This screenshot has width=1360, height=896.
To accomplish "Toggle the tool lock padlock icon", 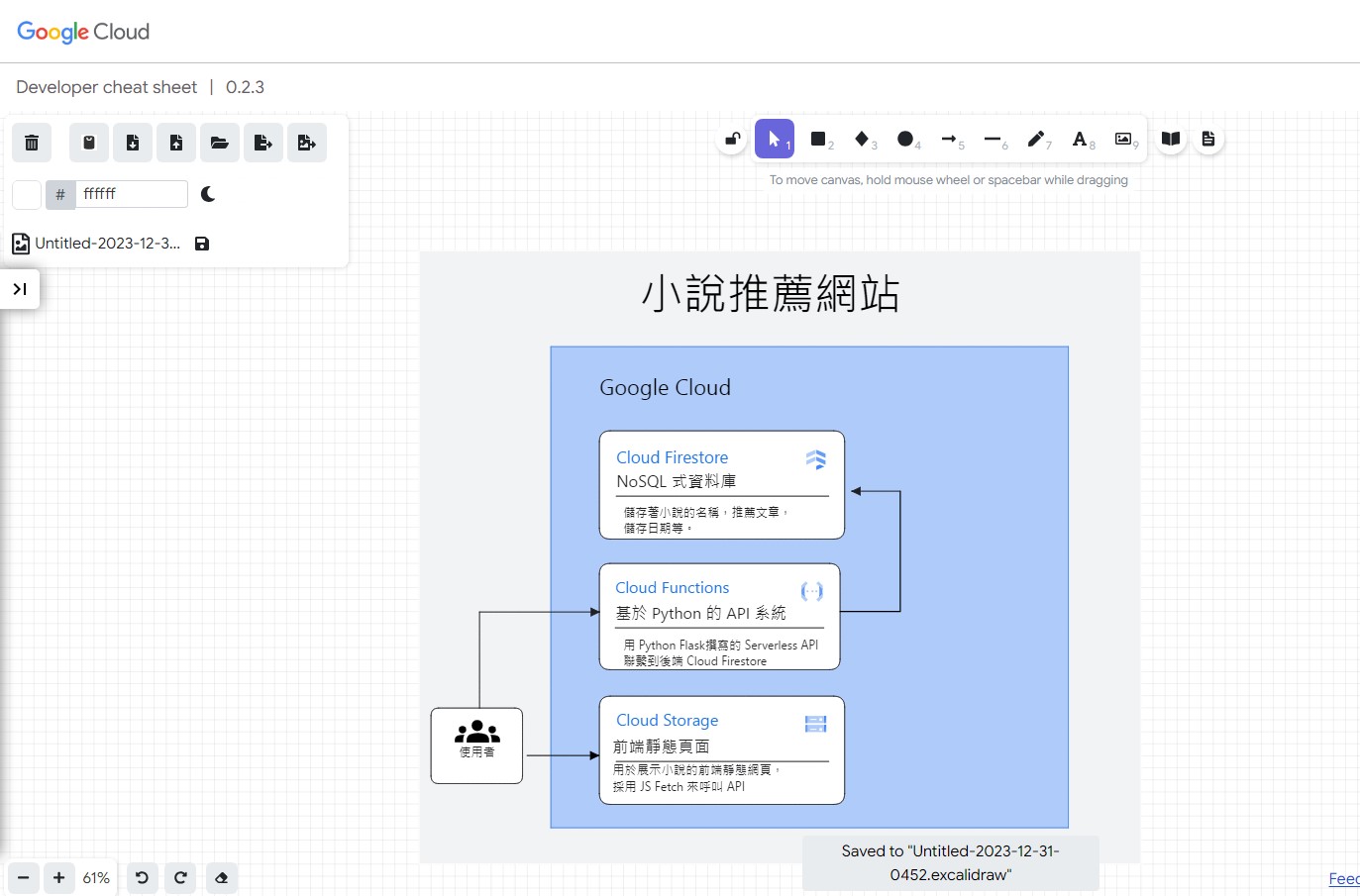I will pyautogui.click(x=733, y=139).
